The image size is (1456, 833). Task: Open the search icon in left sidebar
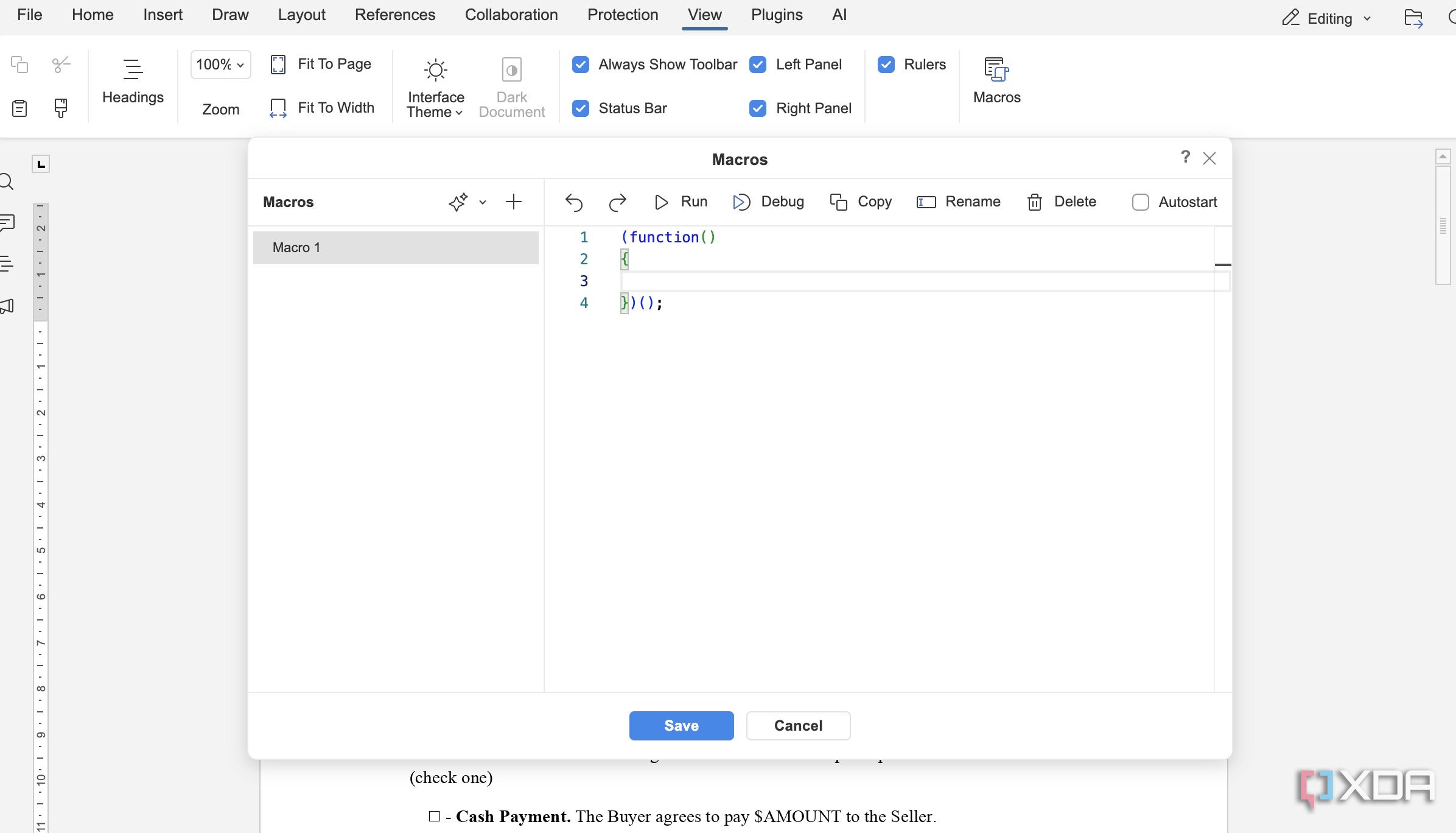[7, 181]
